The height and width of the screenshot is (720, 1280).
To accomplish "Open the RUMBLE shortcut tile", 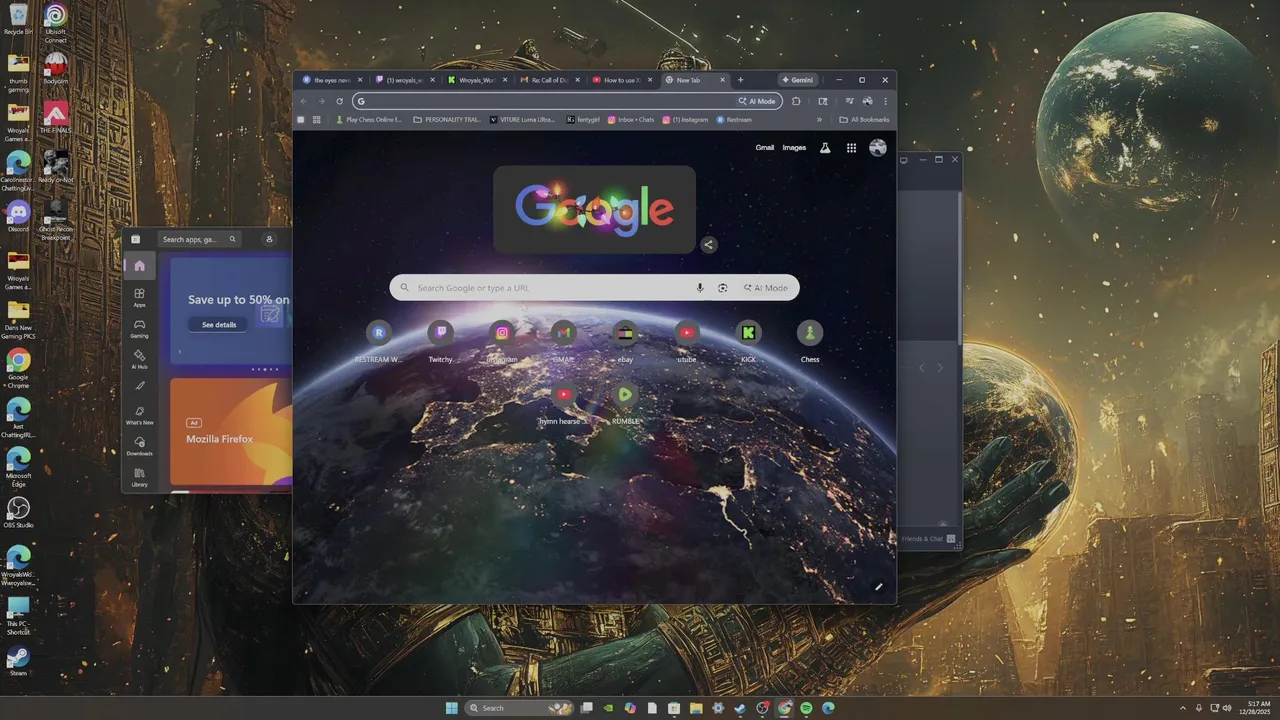I will pyautogui.click(x=625, y=403).
